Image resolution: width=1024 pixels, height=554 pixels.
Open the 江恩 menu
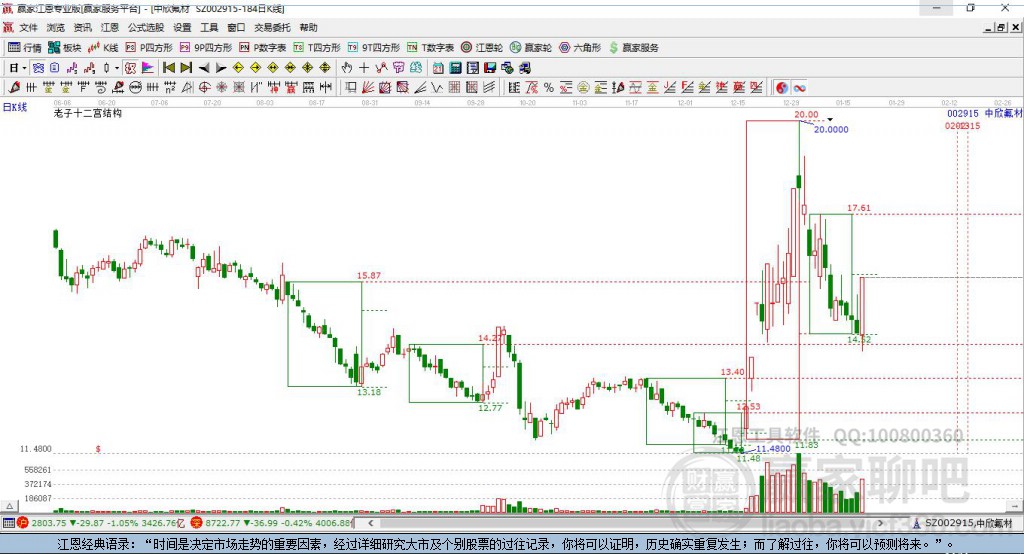[x=110, y=27]
